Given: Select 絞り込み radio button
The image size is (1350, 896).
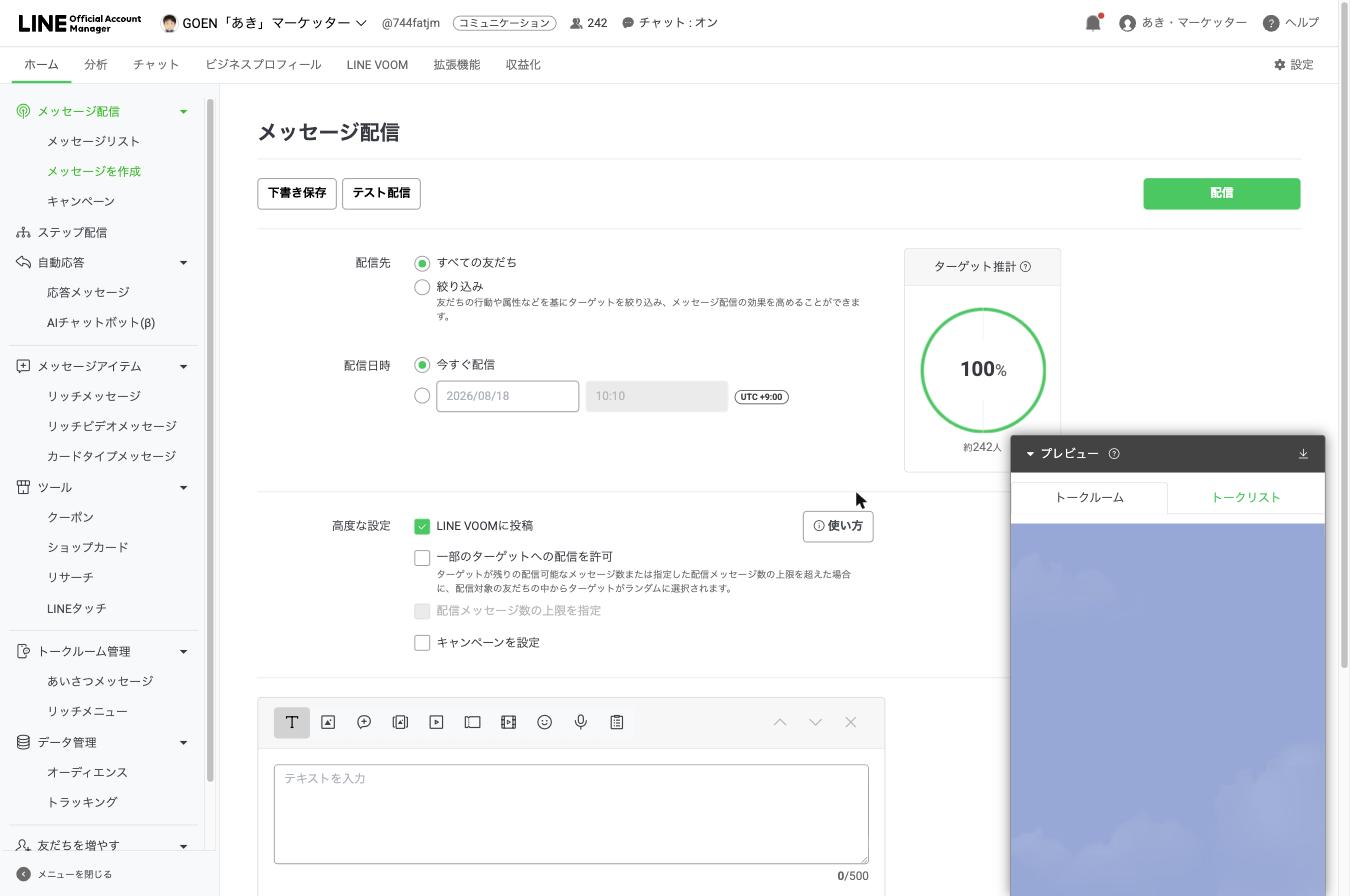Looking at the screenshot, I should 422,287.
